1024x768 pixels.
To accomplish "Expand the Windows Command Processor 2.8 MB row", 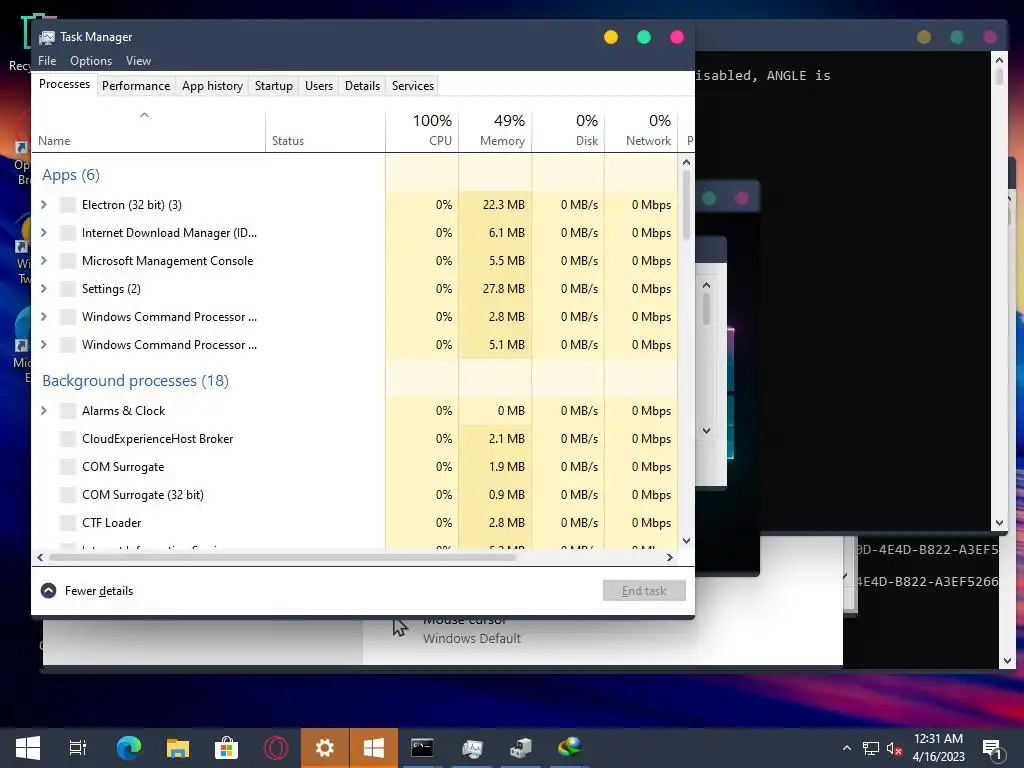I will 44,317.
